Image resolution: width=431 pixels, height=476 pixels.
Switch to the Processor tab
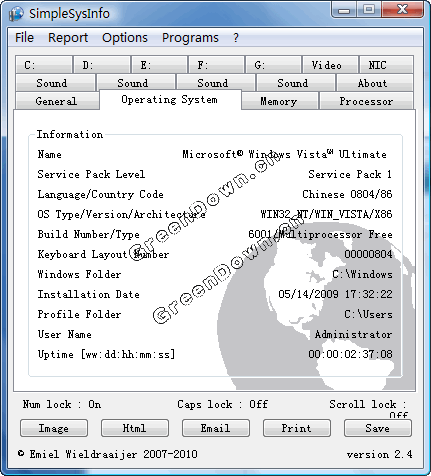click(x=366, y=101)
